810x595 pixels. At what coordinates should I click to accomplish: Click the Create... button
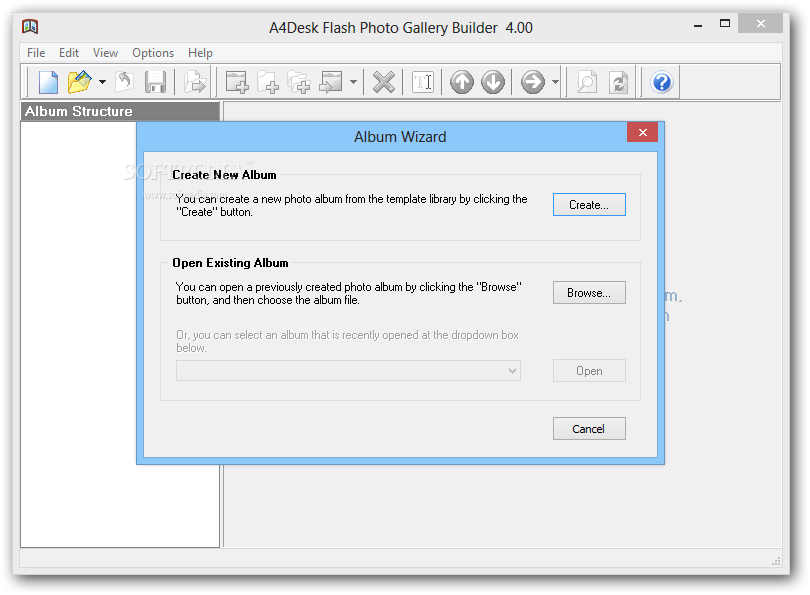pyautogui.click(x=589, y=205)
